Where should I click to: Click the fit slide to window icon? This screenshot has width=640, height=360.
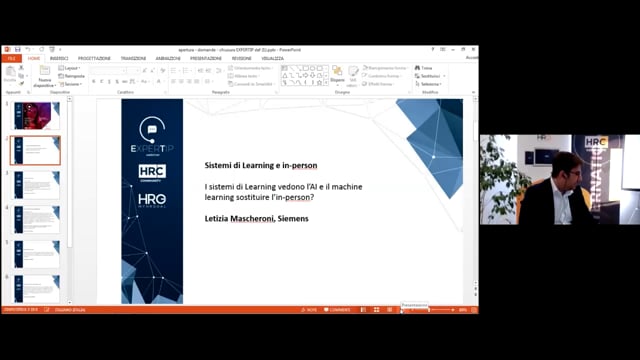coord(473,310)
